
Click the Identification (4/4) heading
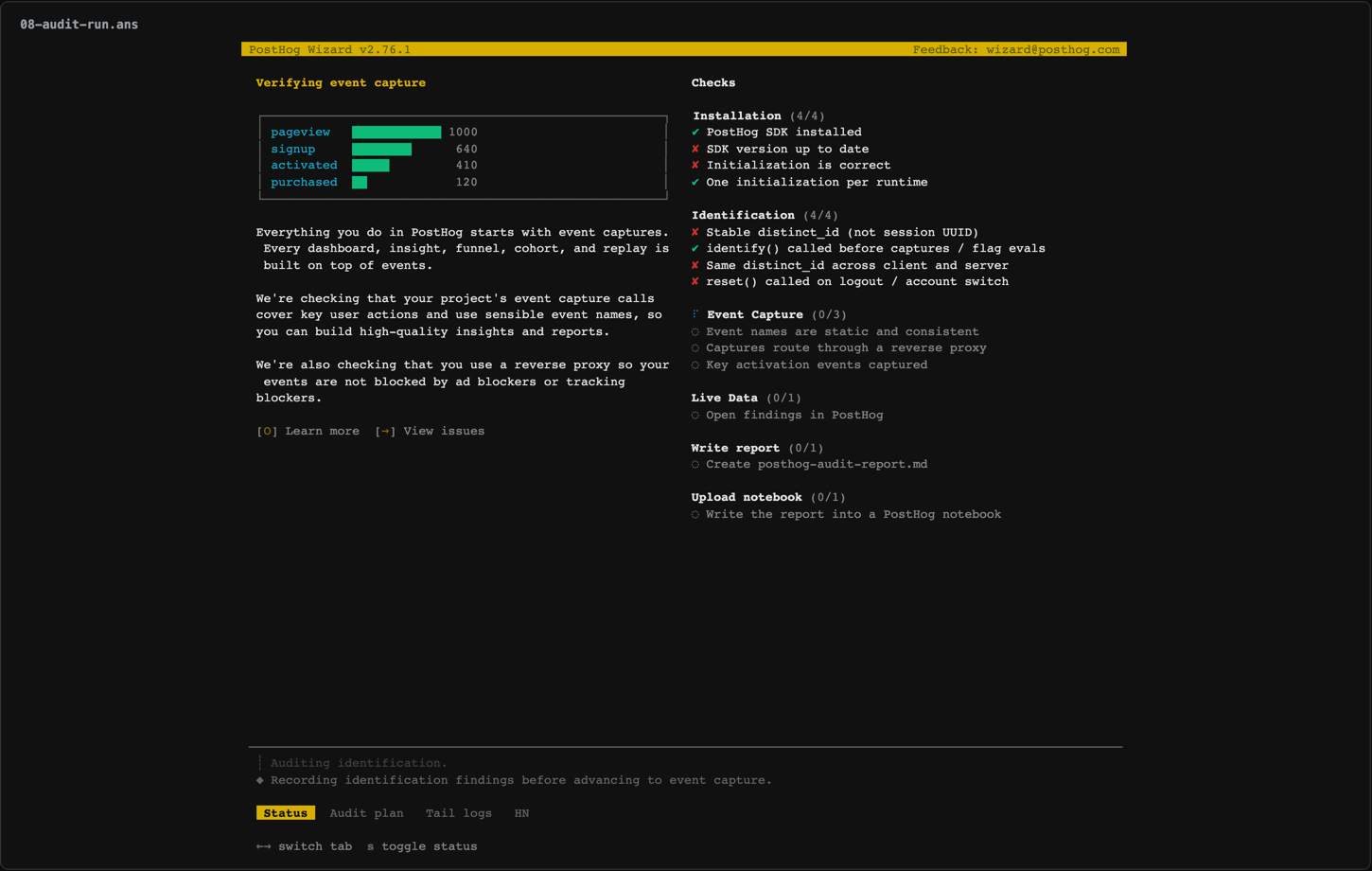coord(765,215)
